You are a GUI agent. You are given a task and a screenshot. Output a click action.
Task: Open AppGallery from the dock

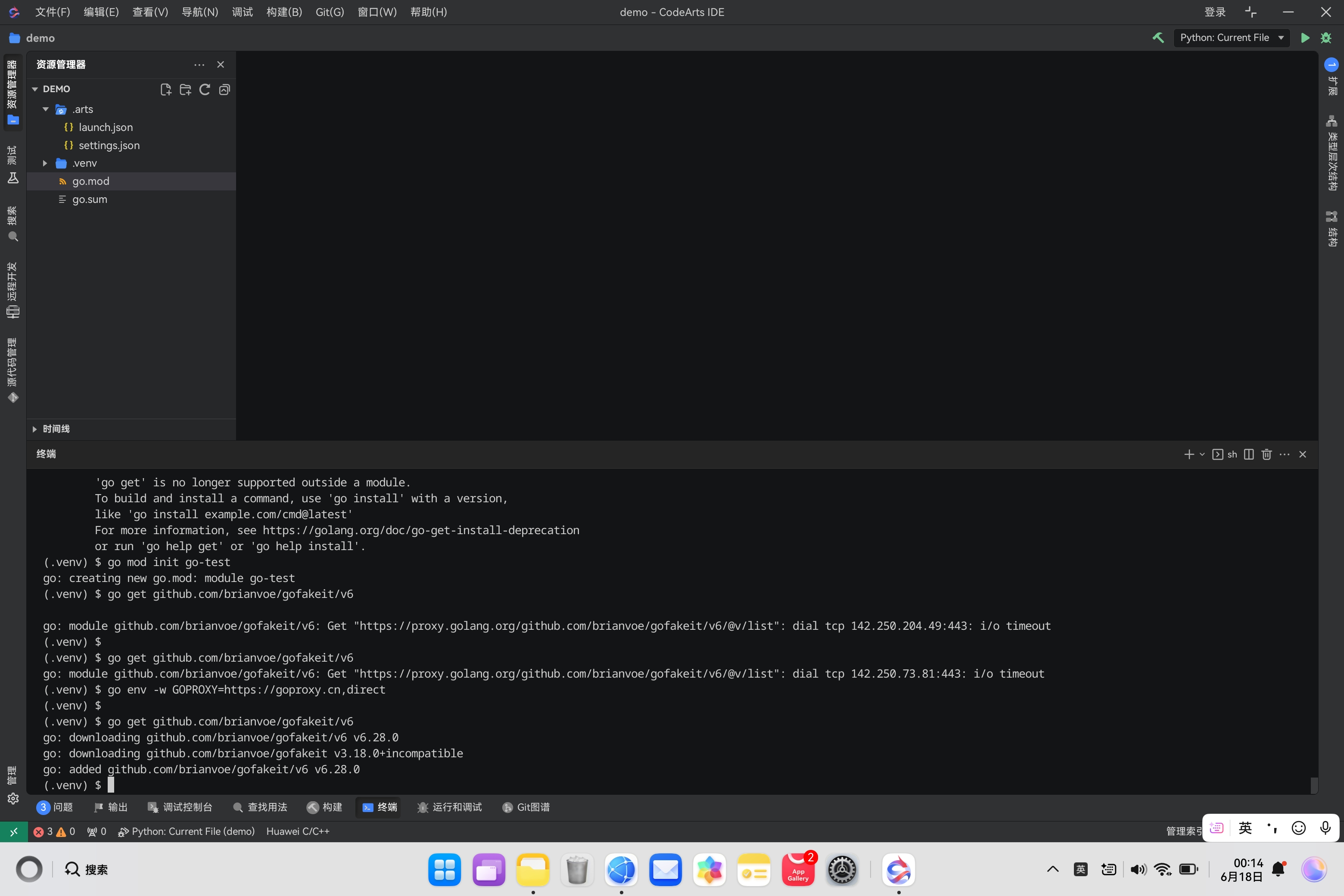798,870
